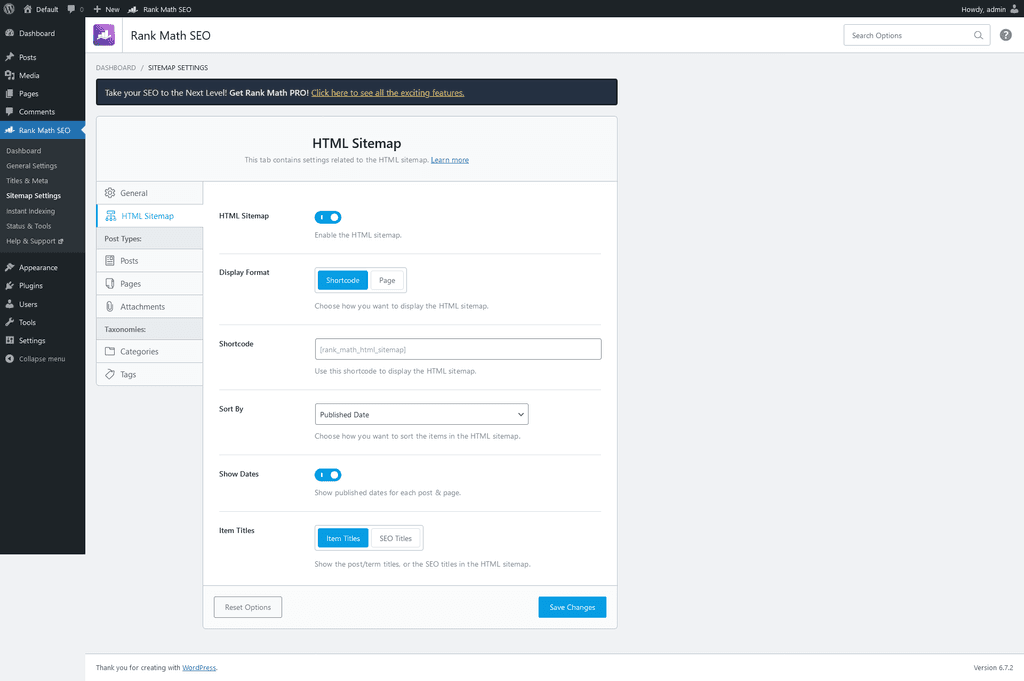Open Instant Indexing submenu item

(30, 211)
